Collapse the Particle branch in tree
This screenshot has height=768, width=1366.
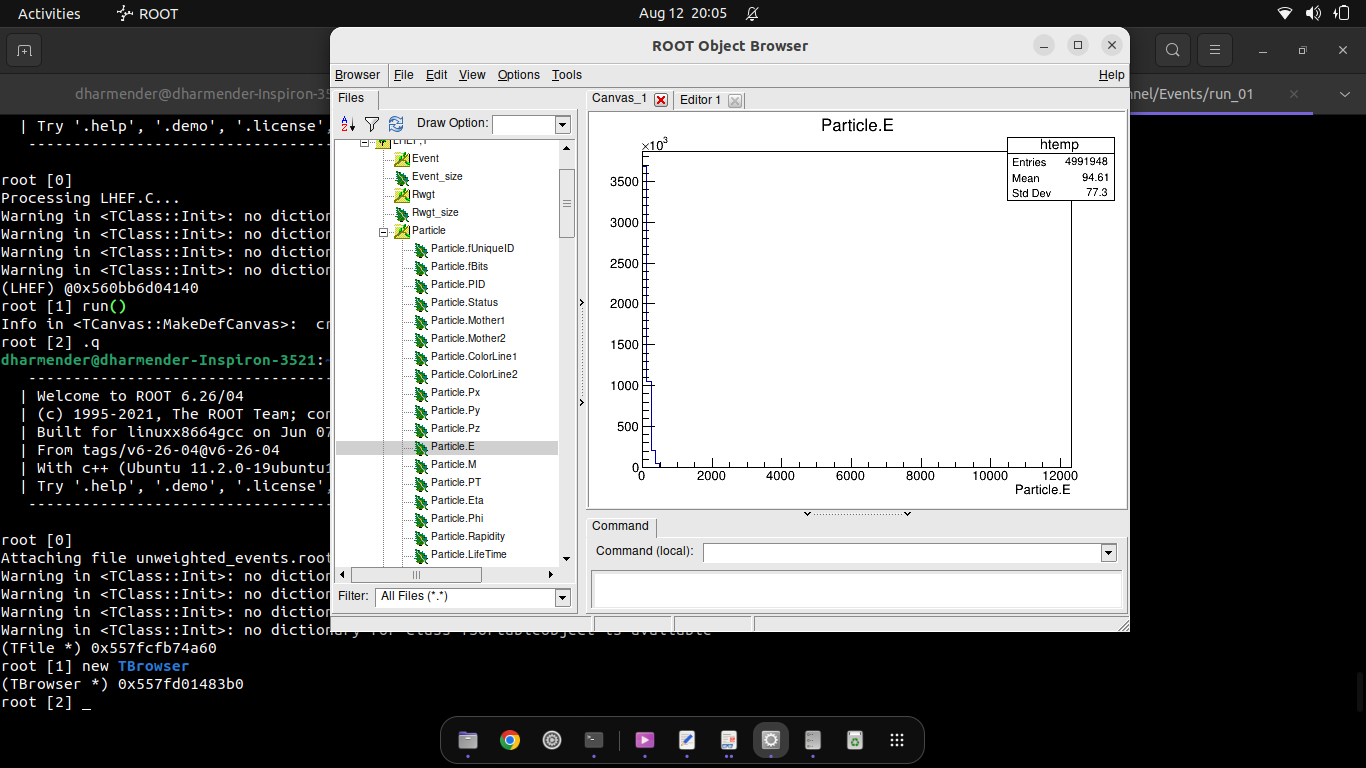(x=383, y=232)
